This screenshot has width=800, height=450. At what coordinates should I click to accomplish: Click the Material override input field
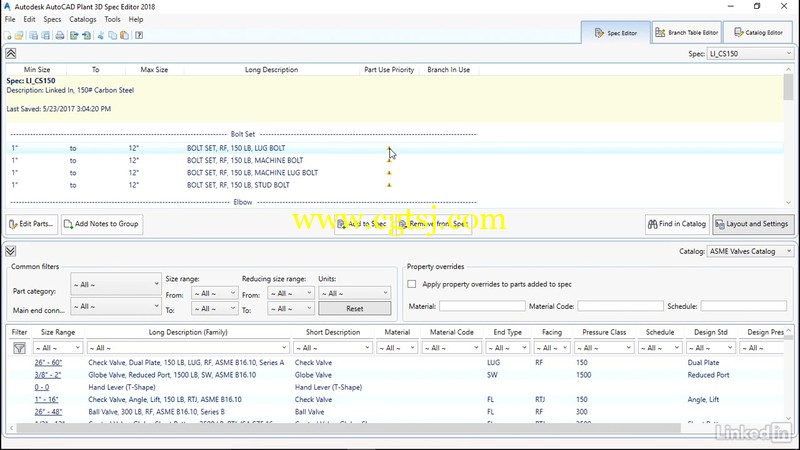482,306
